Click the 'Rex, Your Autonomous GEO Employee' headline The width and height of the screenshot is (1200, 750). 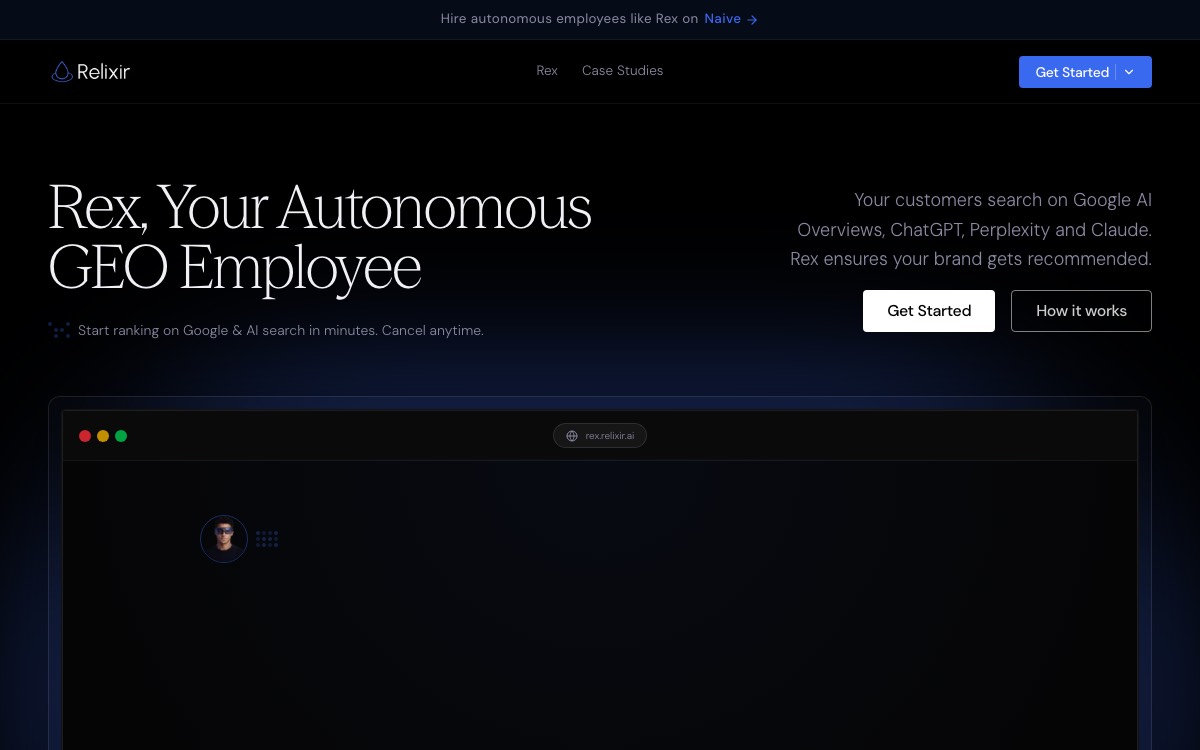320,237
